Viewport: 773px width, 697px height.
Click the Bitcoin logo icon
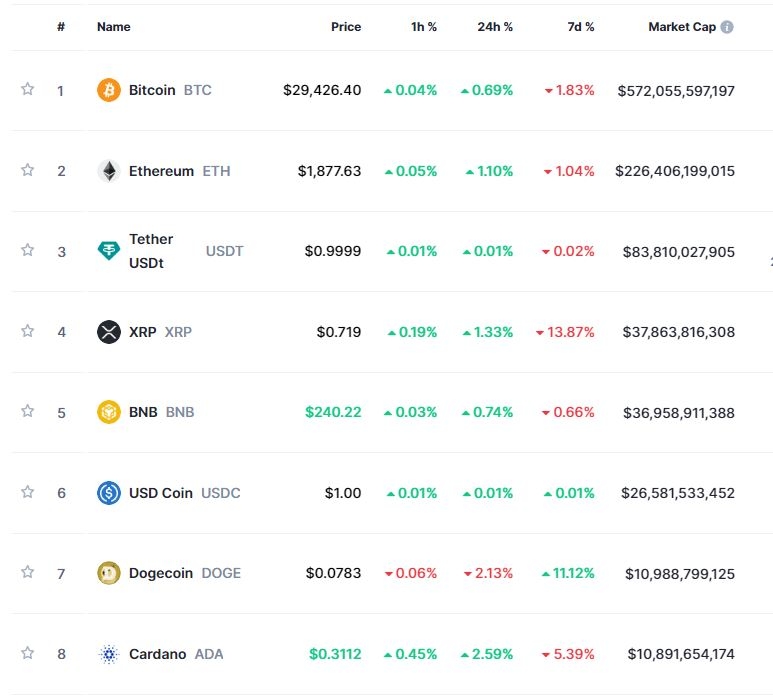pyautogui.click(x=108, y=90)
